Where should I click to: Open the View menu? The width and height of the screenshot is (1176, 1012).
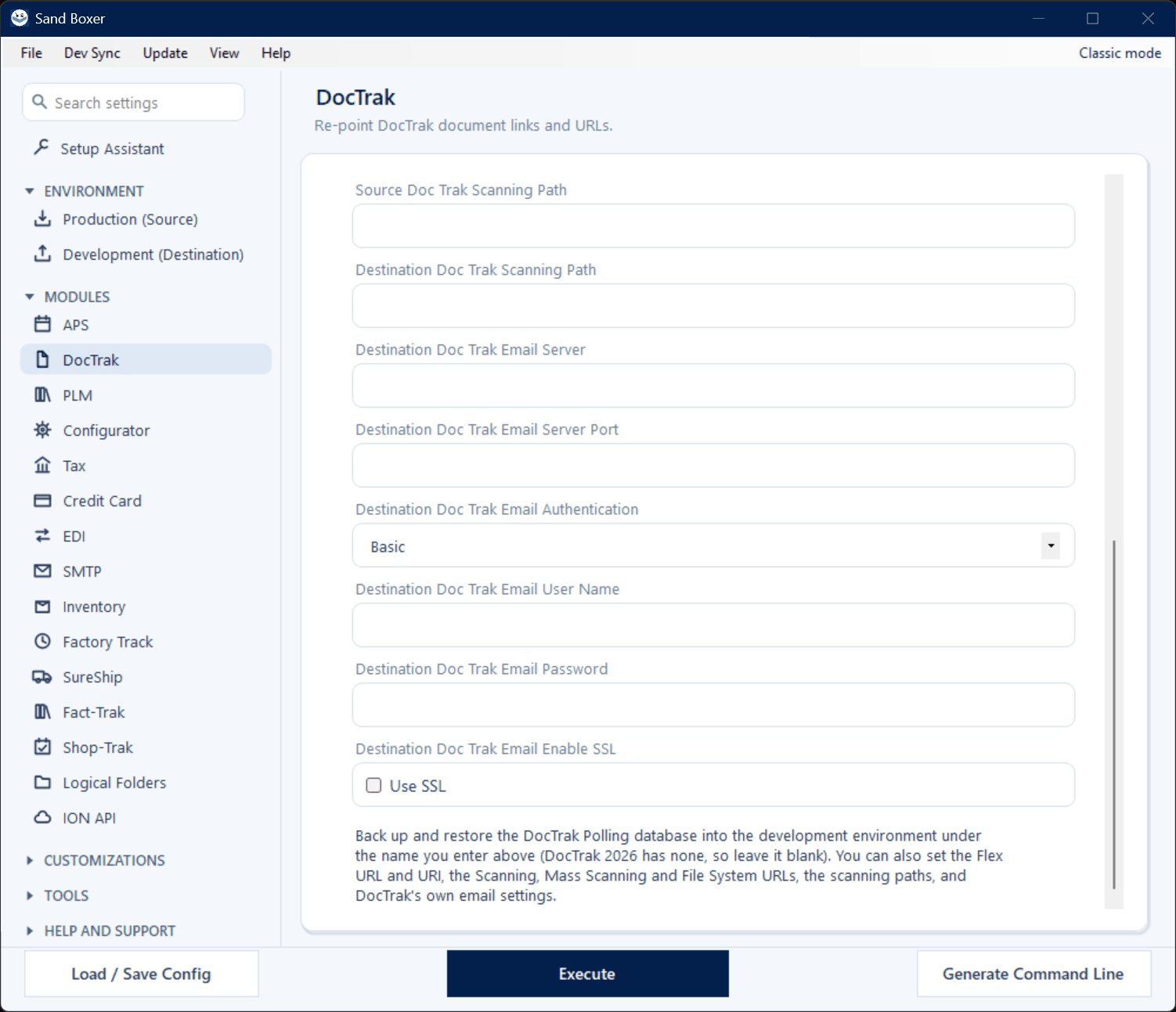pyautogui.click(x=224, y=52)
